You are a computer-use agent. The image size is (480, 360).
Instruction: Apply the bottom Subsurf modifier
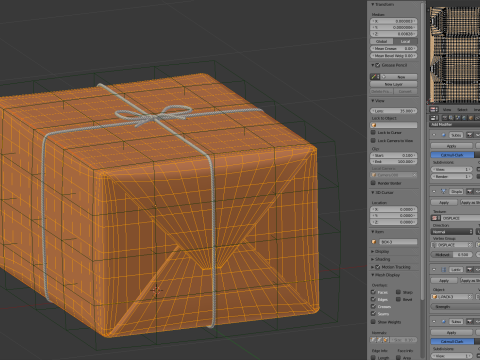(452, 332)
